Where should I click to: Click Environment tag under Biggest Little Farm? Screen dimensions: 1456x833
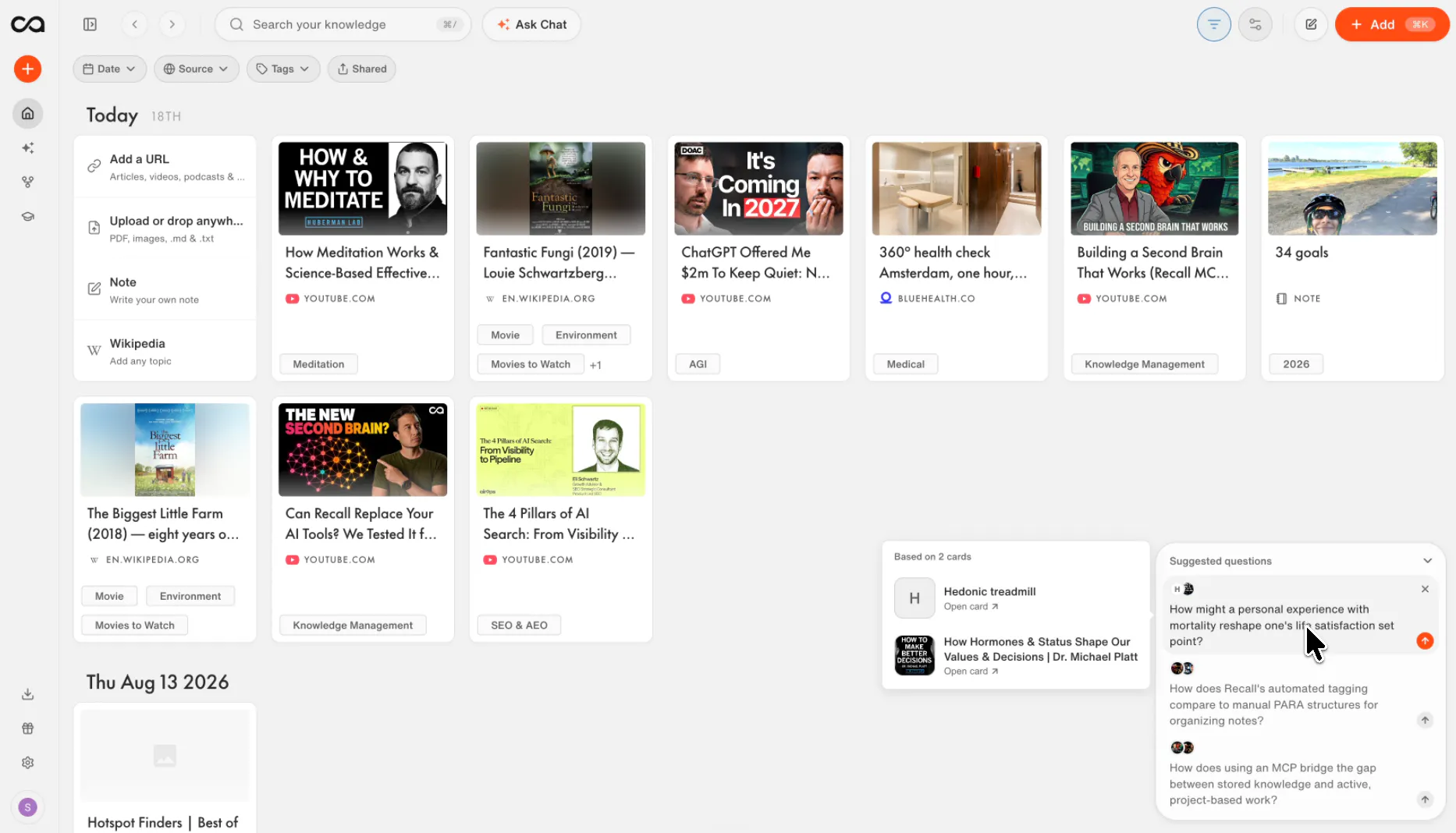pos(190,597)
